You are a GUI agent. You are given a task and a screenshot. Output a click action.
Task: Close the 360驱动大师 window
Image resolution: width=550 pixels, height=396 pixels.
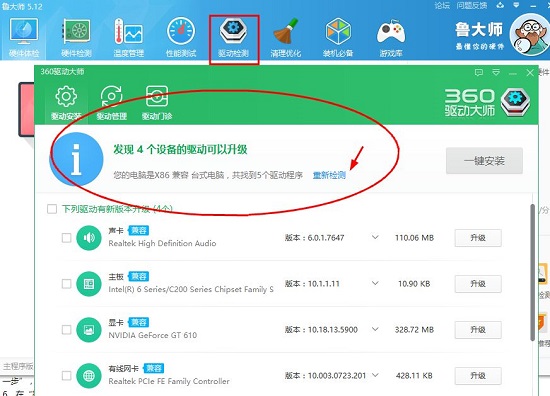pyautogui.click(x=530, y=73)
